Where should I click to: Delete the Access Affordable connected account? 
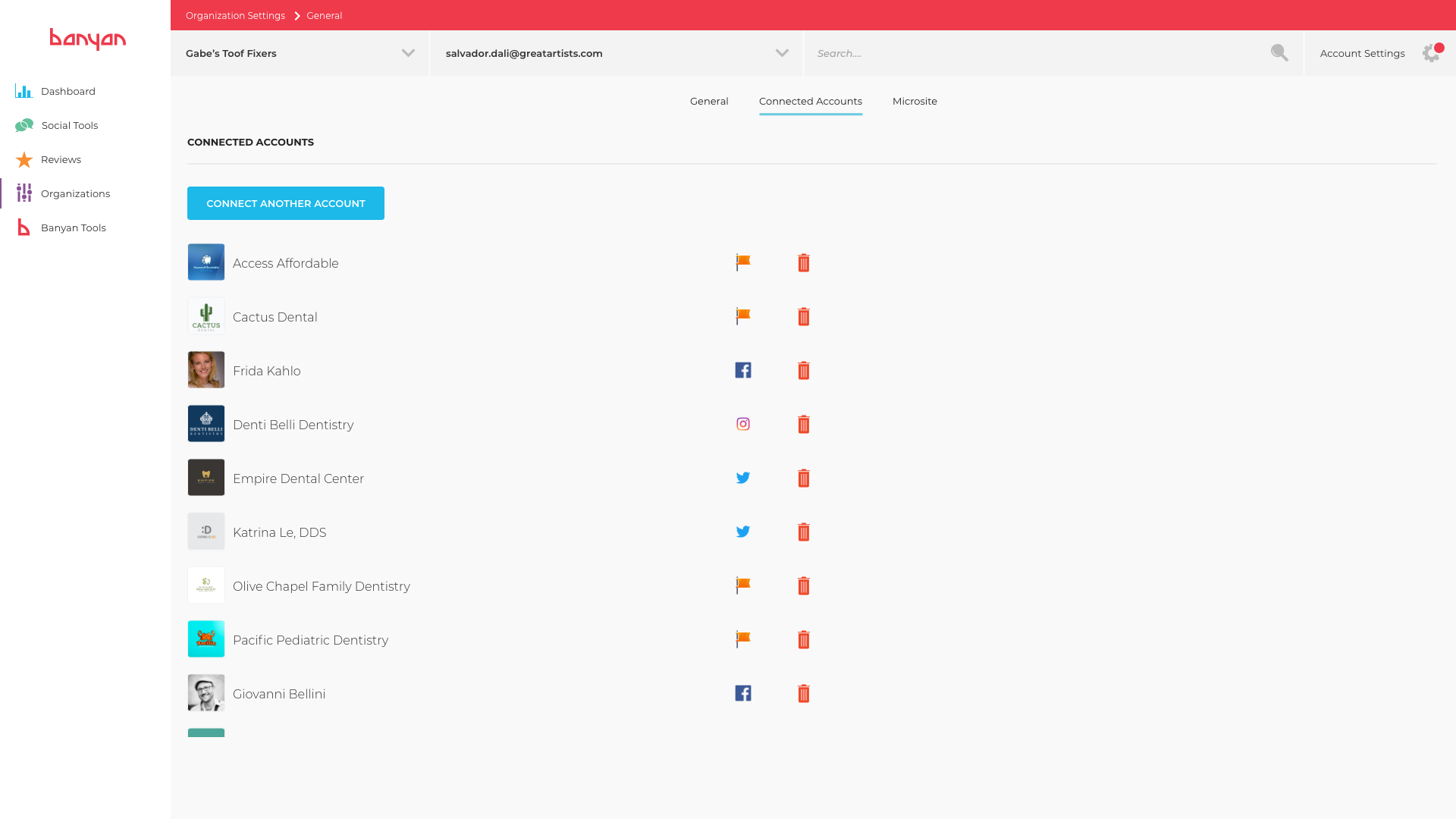pyautogui.click(x=804, y=263)
